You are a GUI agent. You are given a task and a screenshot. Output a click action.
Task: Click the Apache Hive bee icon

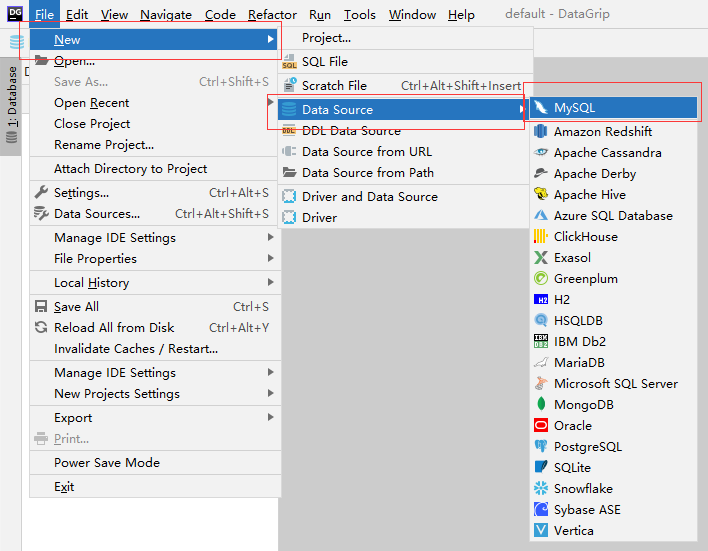click(540, 195)
